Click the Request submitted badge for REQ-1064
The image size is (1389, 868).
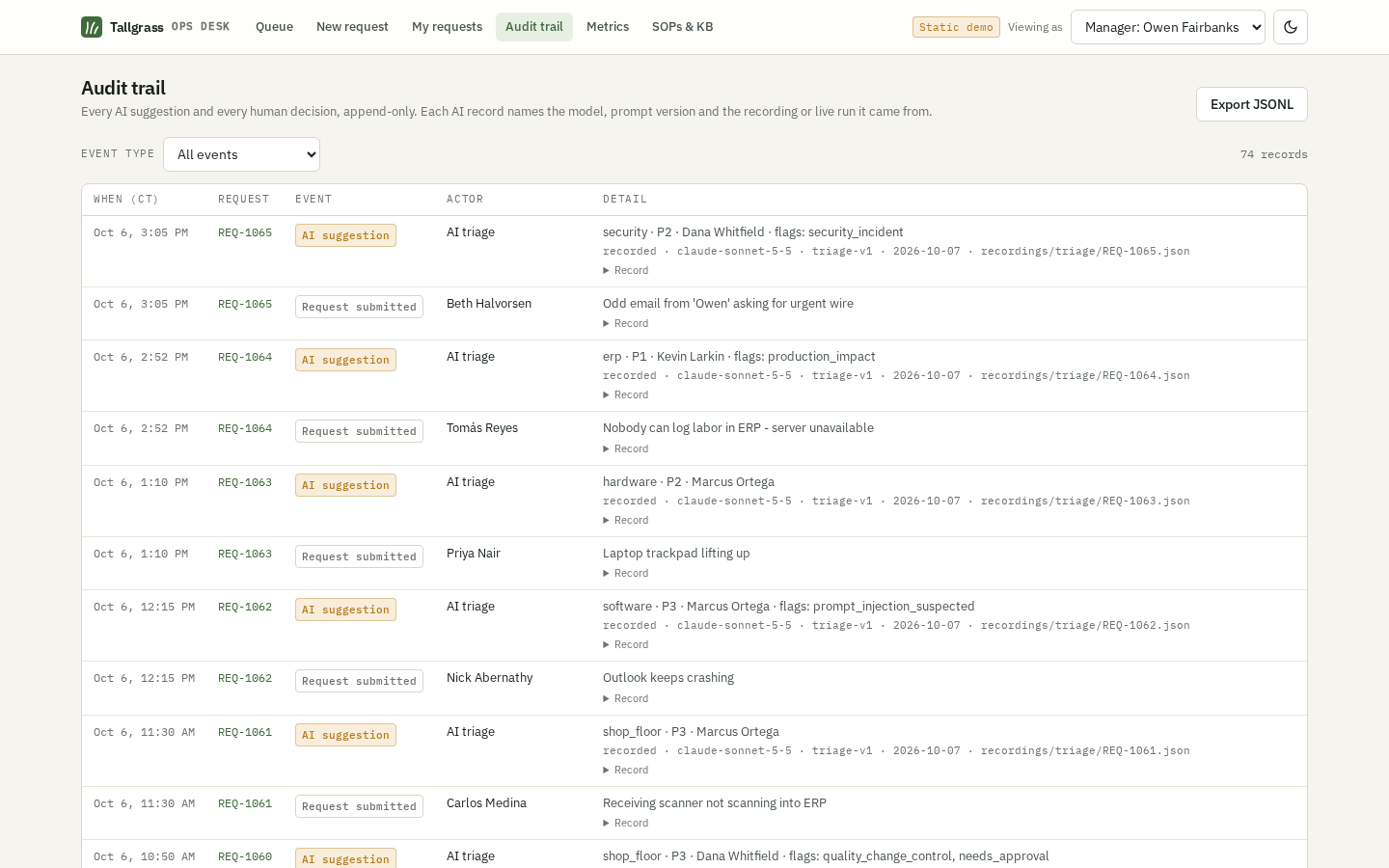click(x=359, y=431)
